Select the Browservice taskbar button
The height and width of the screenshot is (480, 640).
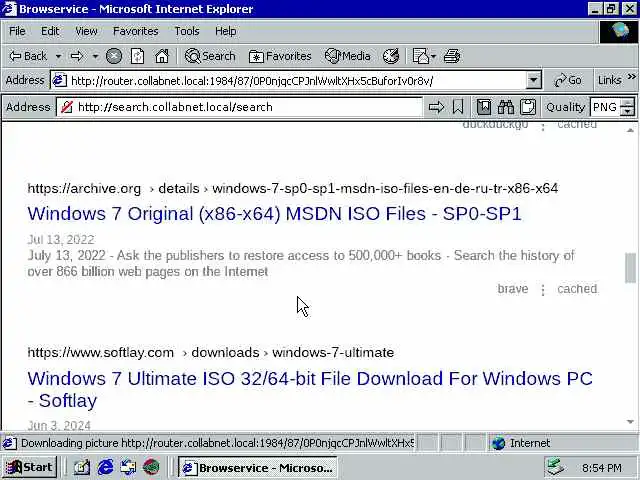click(x=258, y=467)
